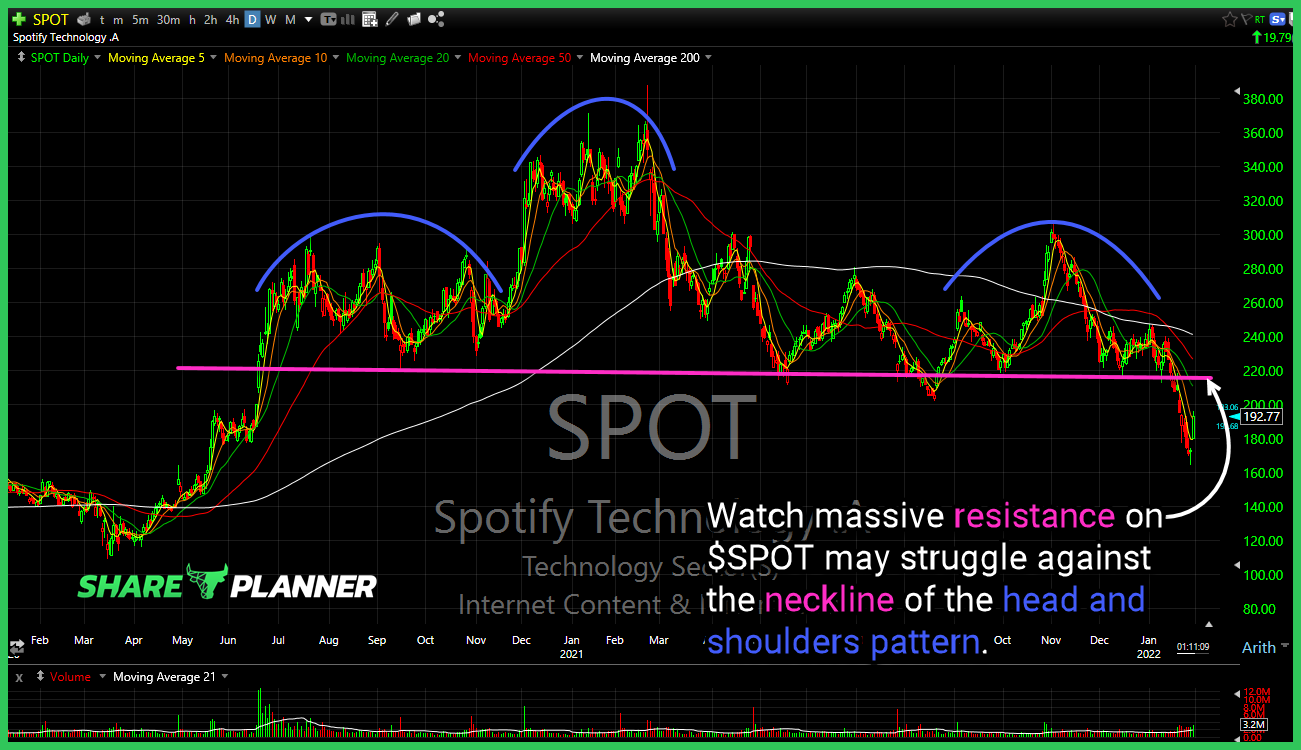
Task: Open the share chart icon
Action: tap(435, 19)
